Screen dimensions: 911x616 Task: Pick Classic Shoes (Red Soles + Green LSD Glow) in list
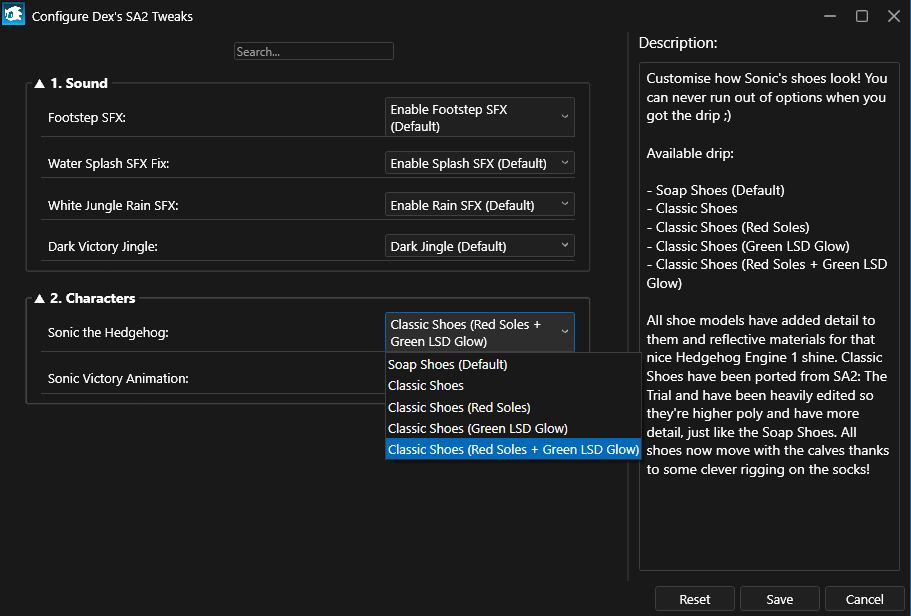(x=512, y=449)
